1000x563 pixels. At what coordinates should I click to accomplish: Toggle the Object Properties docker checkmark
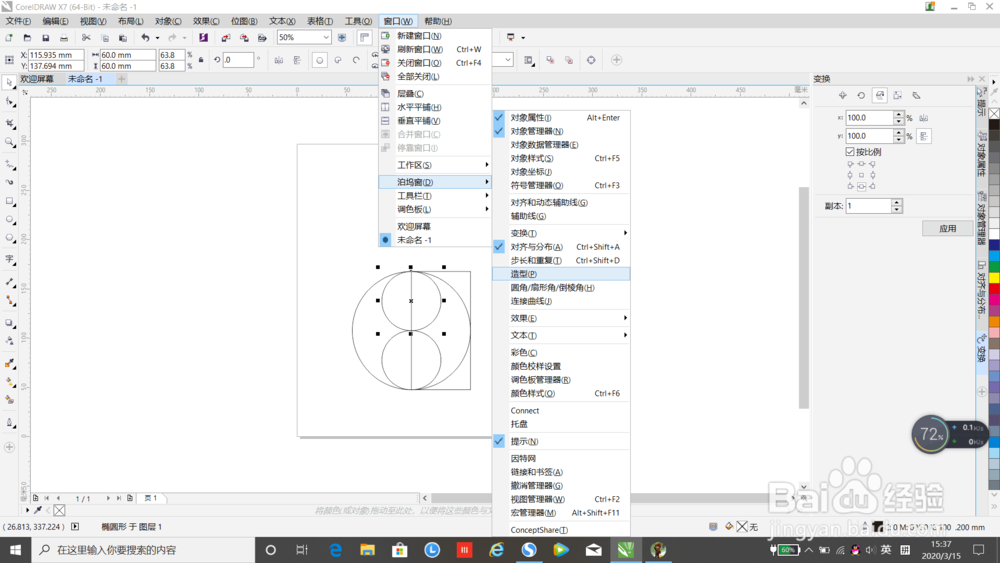(499, 118)
